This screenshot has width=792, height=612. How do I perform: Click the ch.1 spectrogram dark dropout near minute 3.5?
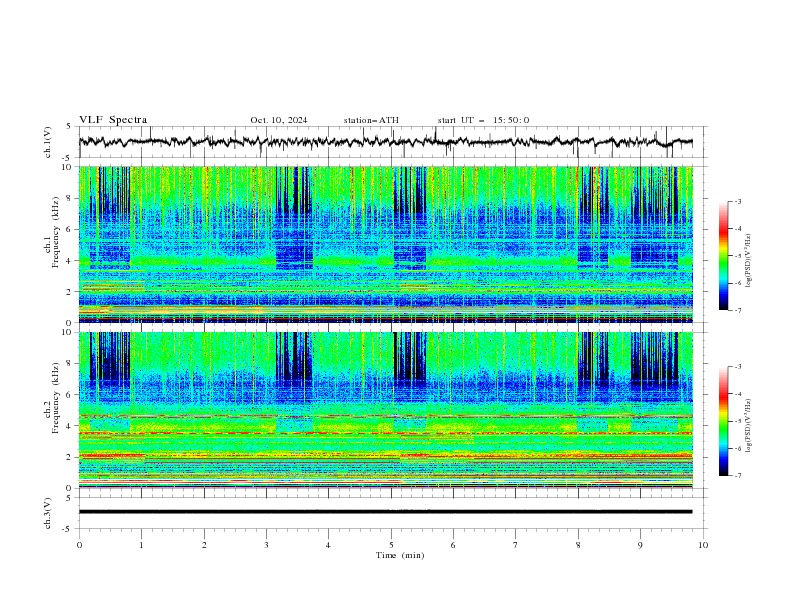point(294,217)
